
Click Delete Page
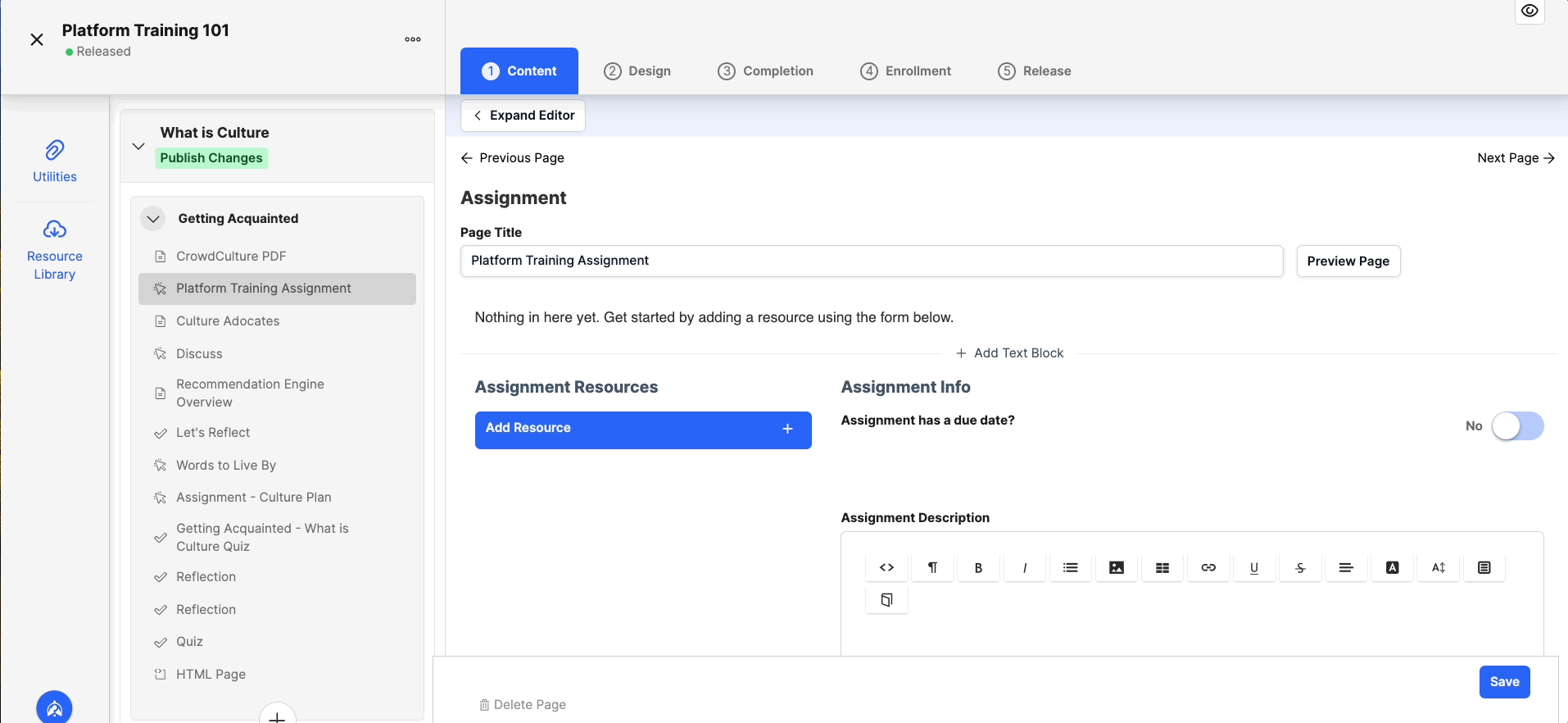523,705
